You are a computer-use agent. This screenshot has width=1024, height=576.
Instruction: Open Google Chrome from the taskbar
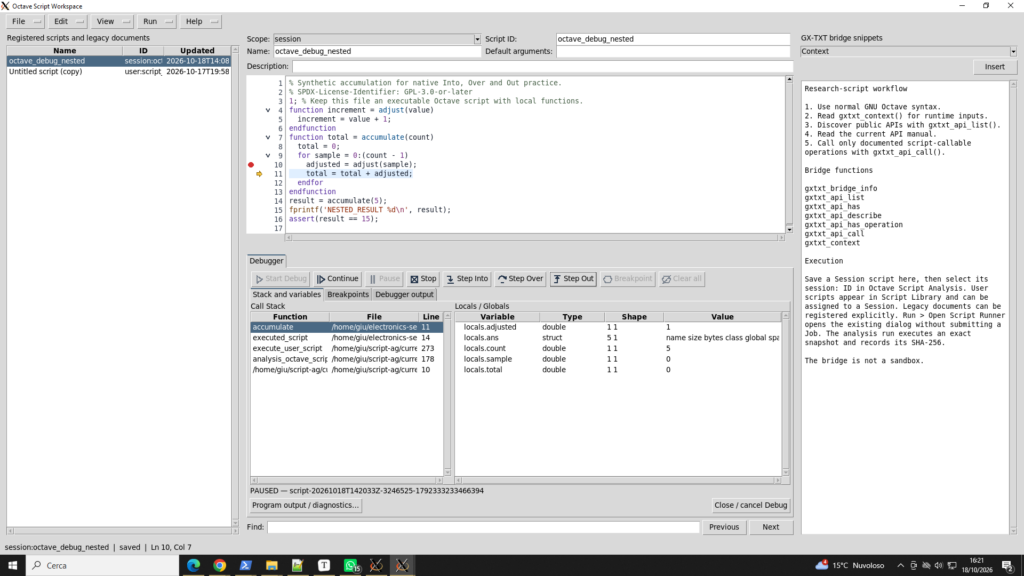coord(219,566)
